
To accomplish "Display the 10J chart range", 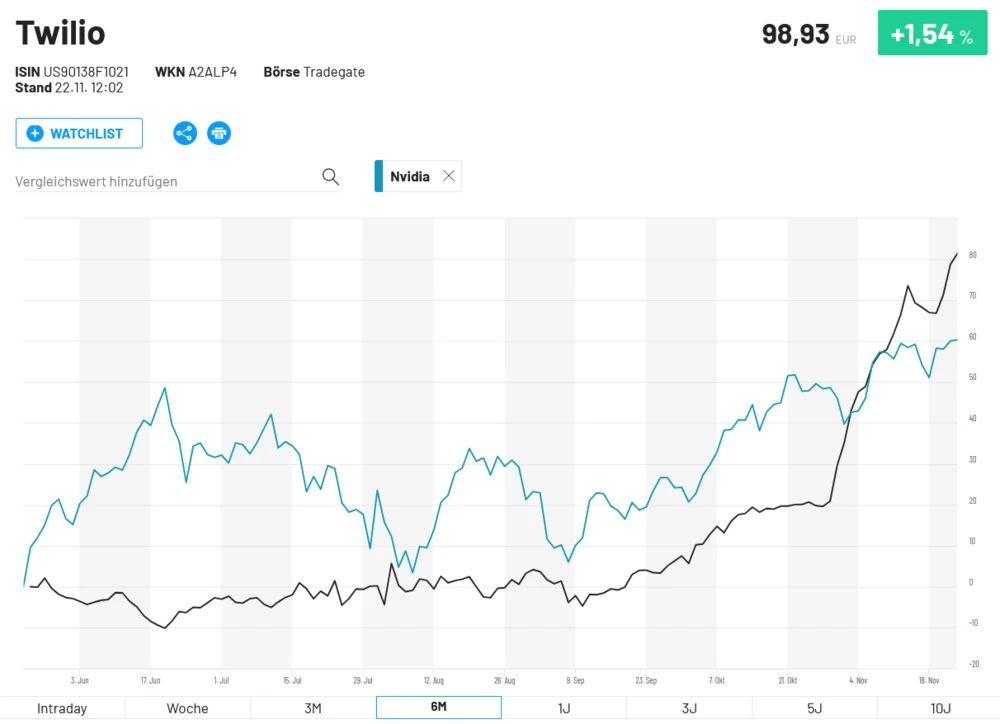I will [x=940, y=708].
